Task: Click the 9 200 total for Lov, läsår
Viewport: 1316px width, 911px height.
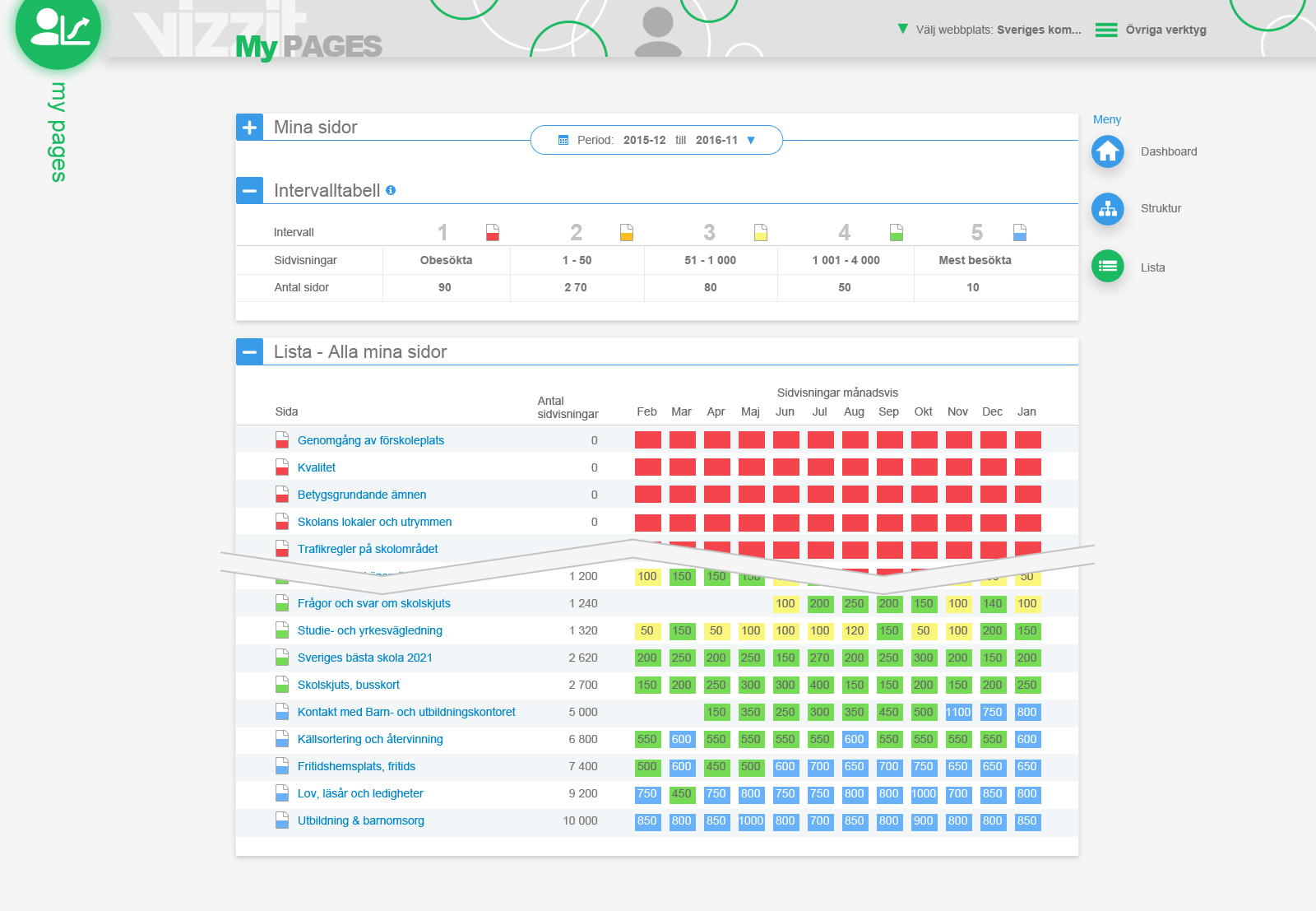Action: (x=583, y=793)
